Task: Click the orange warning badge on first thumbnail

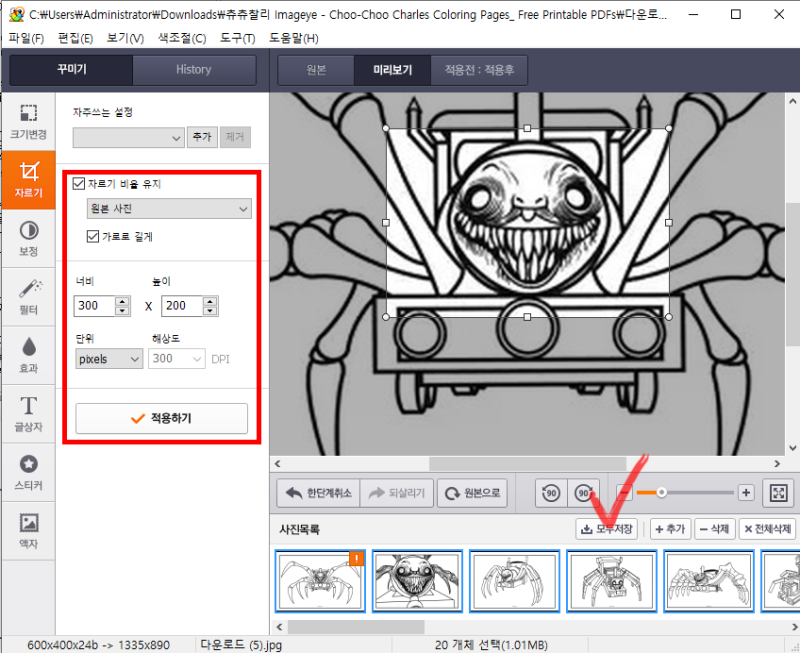Action: point(356,559)
